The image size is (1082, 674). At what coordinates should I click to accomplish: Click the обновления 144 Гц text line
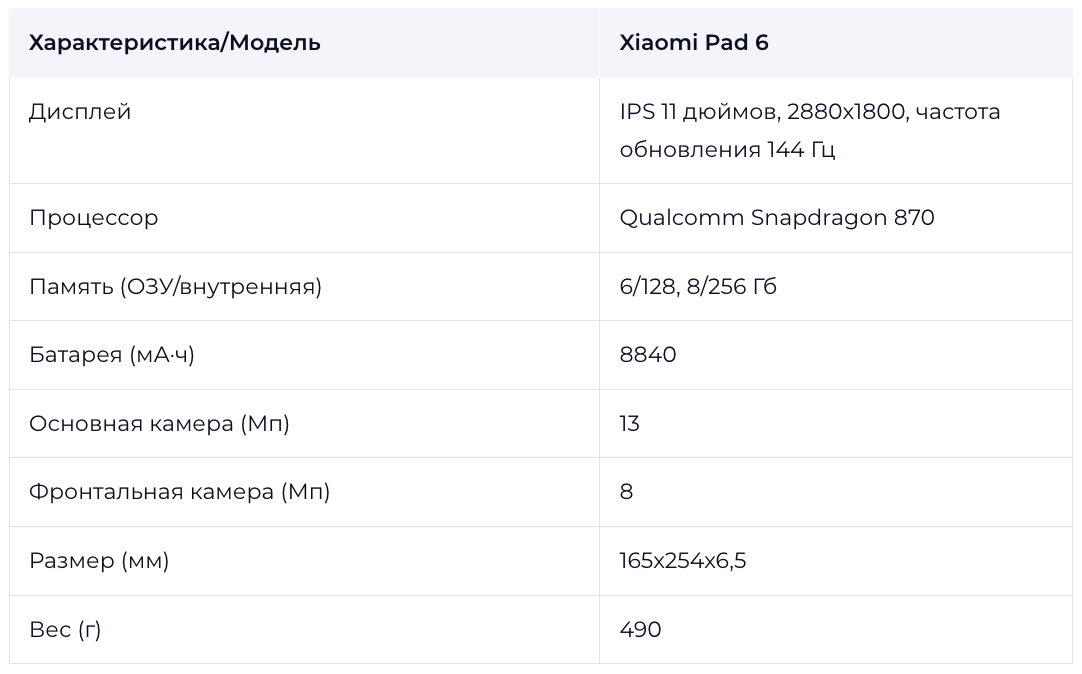(x=727, y=150)
